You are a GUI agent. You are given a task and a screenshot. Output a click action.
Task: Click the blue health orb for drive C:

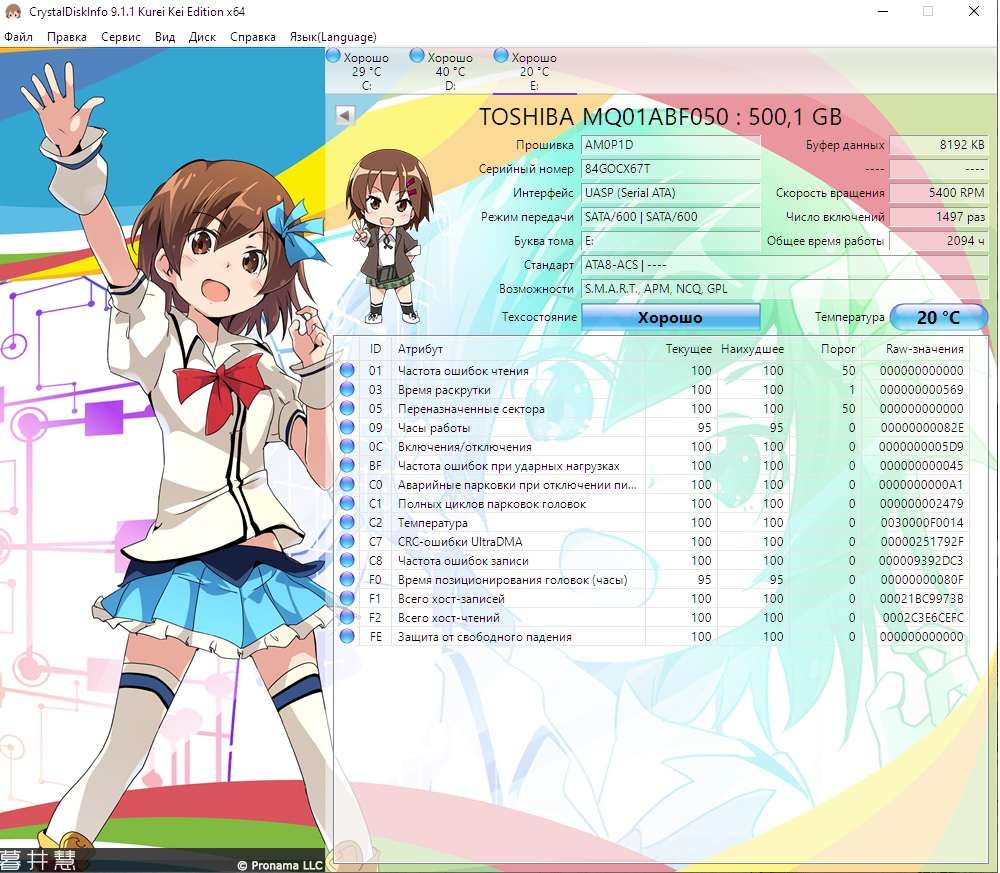(333, 56)
